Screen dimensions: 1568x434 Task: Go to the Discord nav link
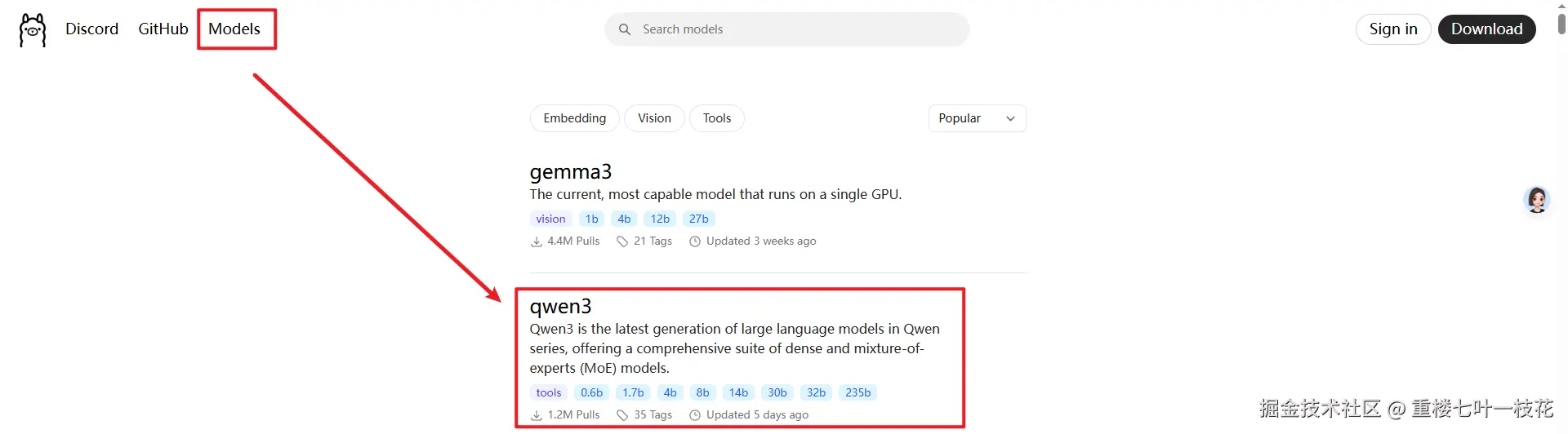tap(92, 29)
